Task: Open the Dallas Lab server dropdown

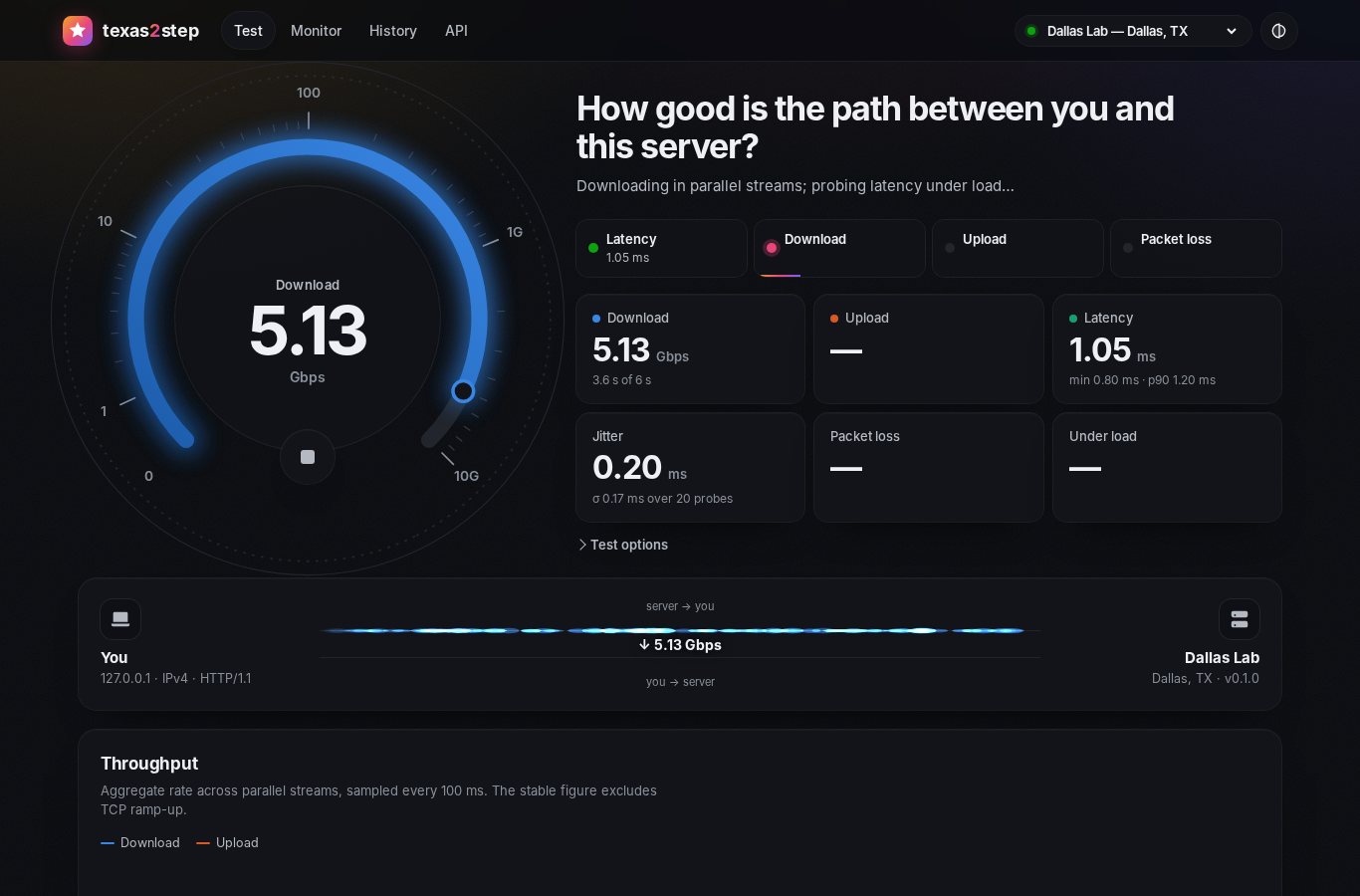Action: pyautogui.click(x=1133, y=31)
